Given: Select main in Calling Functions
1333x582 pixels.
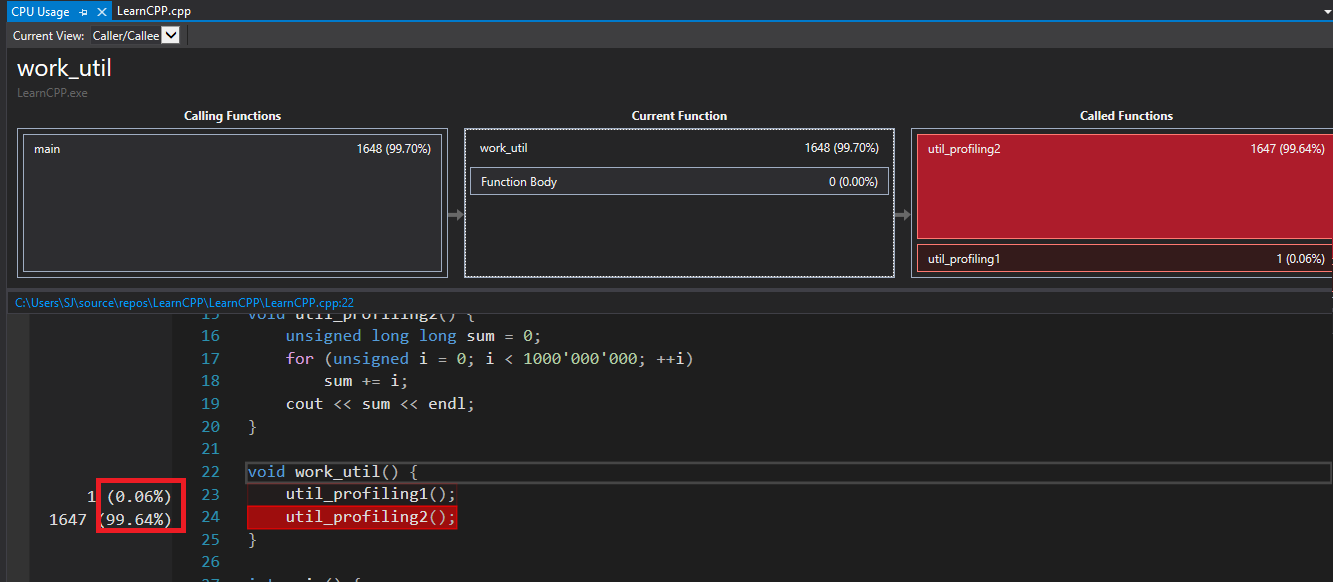Looking at the screenshot, I should click(232, 203).
